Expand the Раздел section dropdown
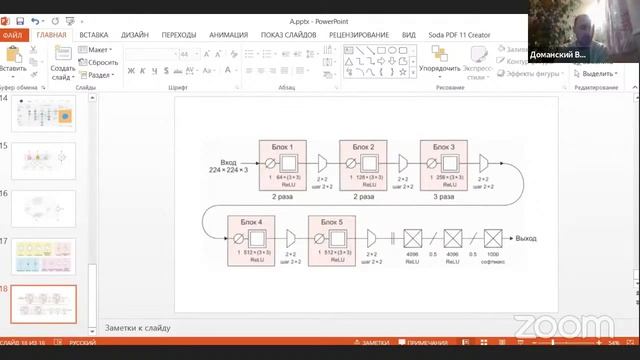The width and height of the screenshot is (640, 360). pos(97,75)
